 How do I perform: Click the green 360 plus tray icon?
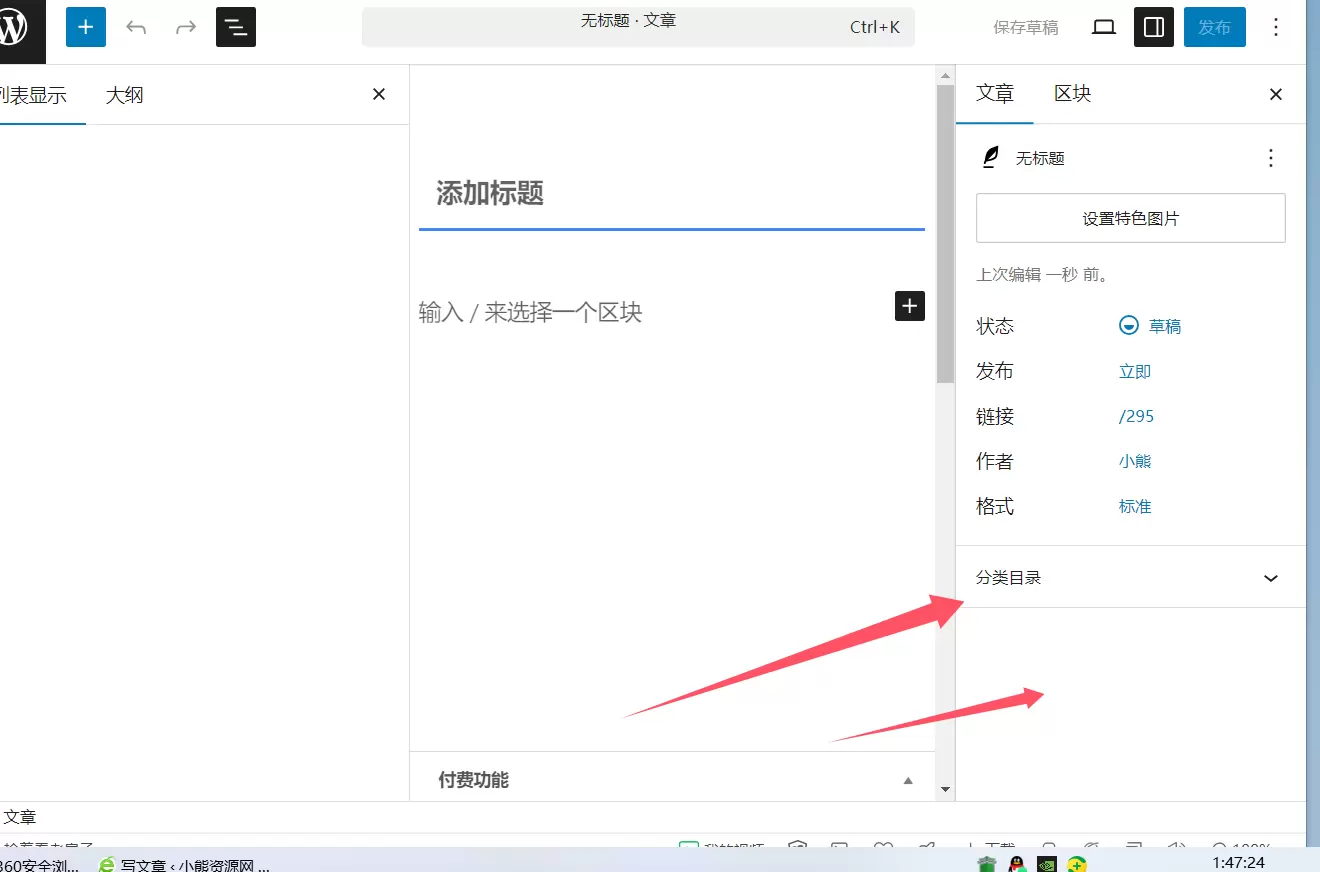(x=1076, y=864)
